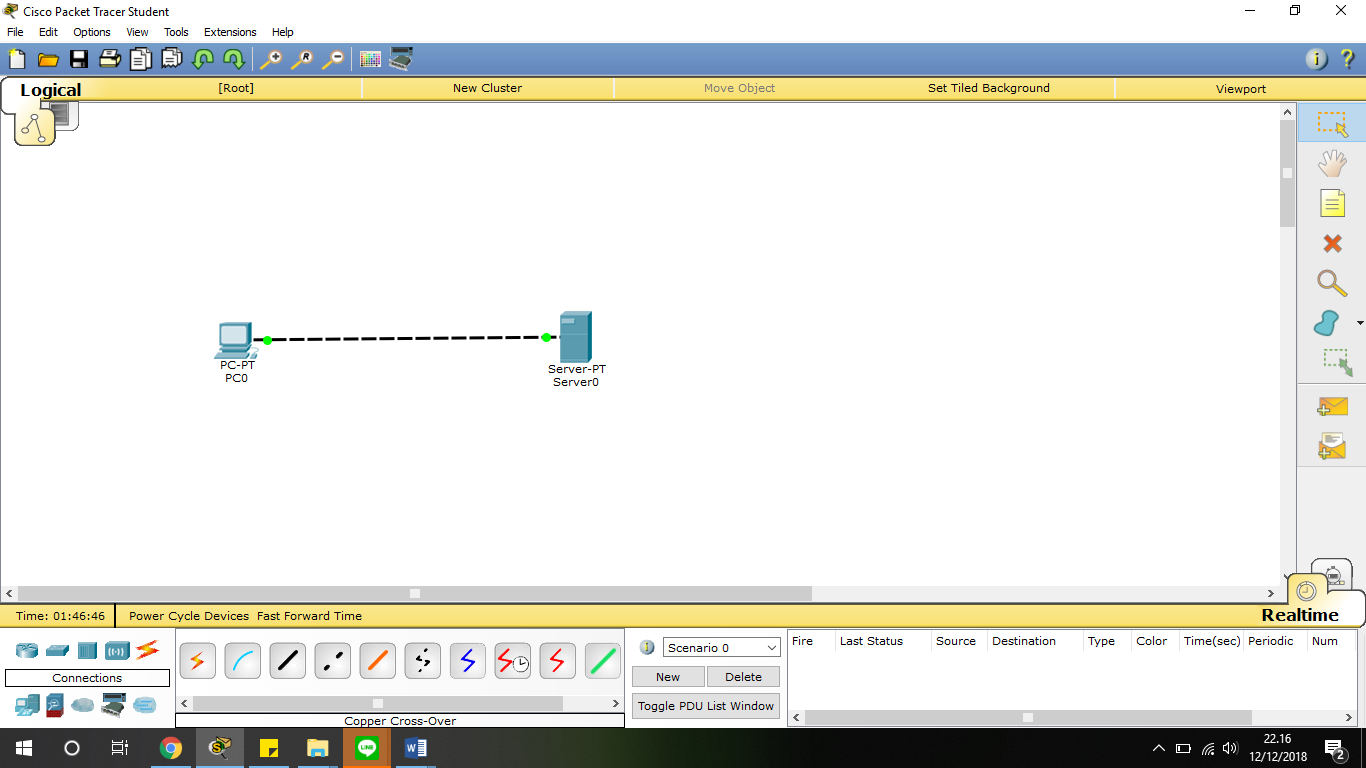Click the Undo arrow in the toolbar
The image size is (1366, 768).
[x=201, y=59]
